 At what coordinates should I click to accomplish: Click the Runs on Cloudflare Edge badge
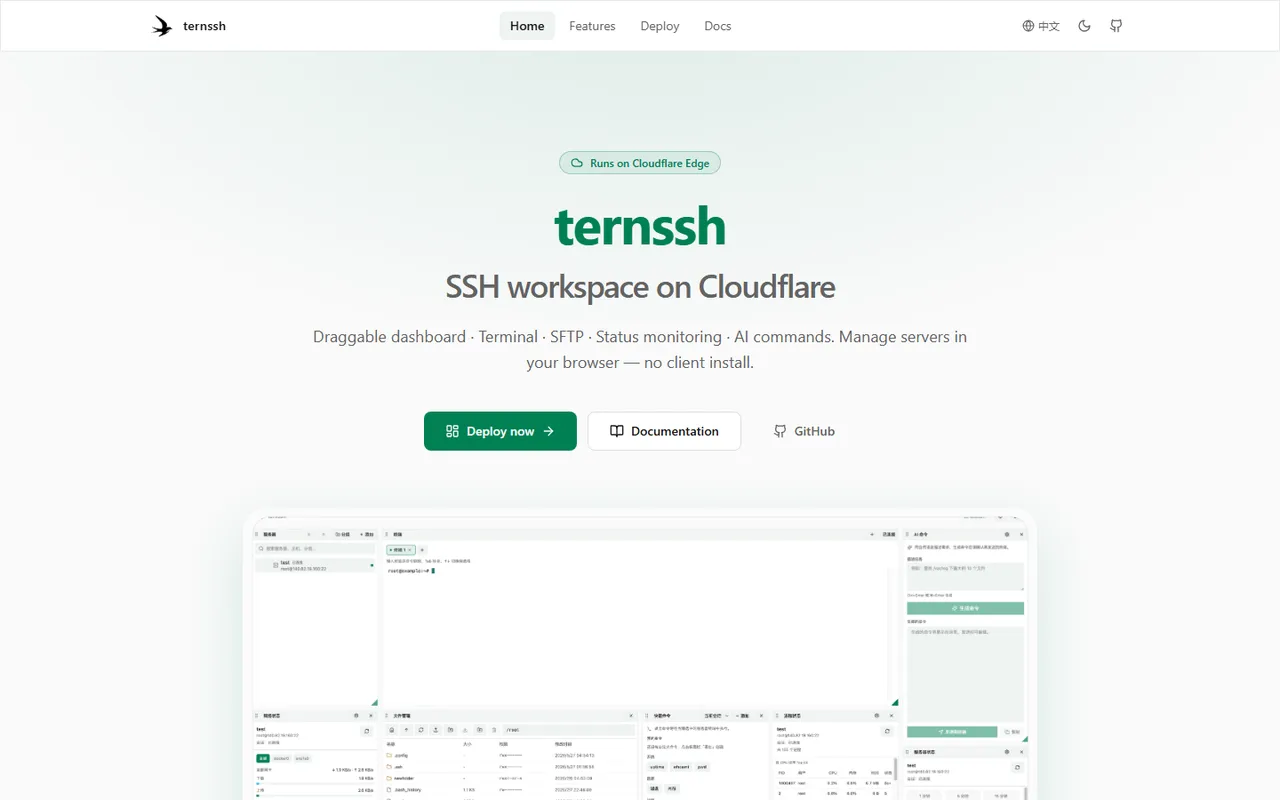tap(640, 163)
